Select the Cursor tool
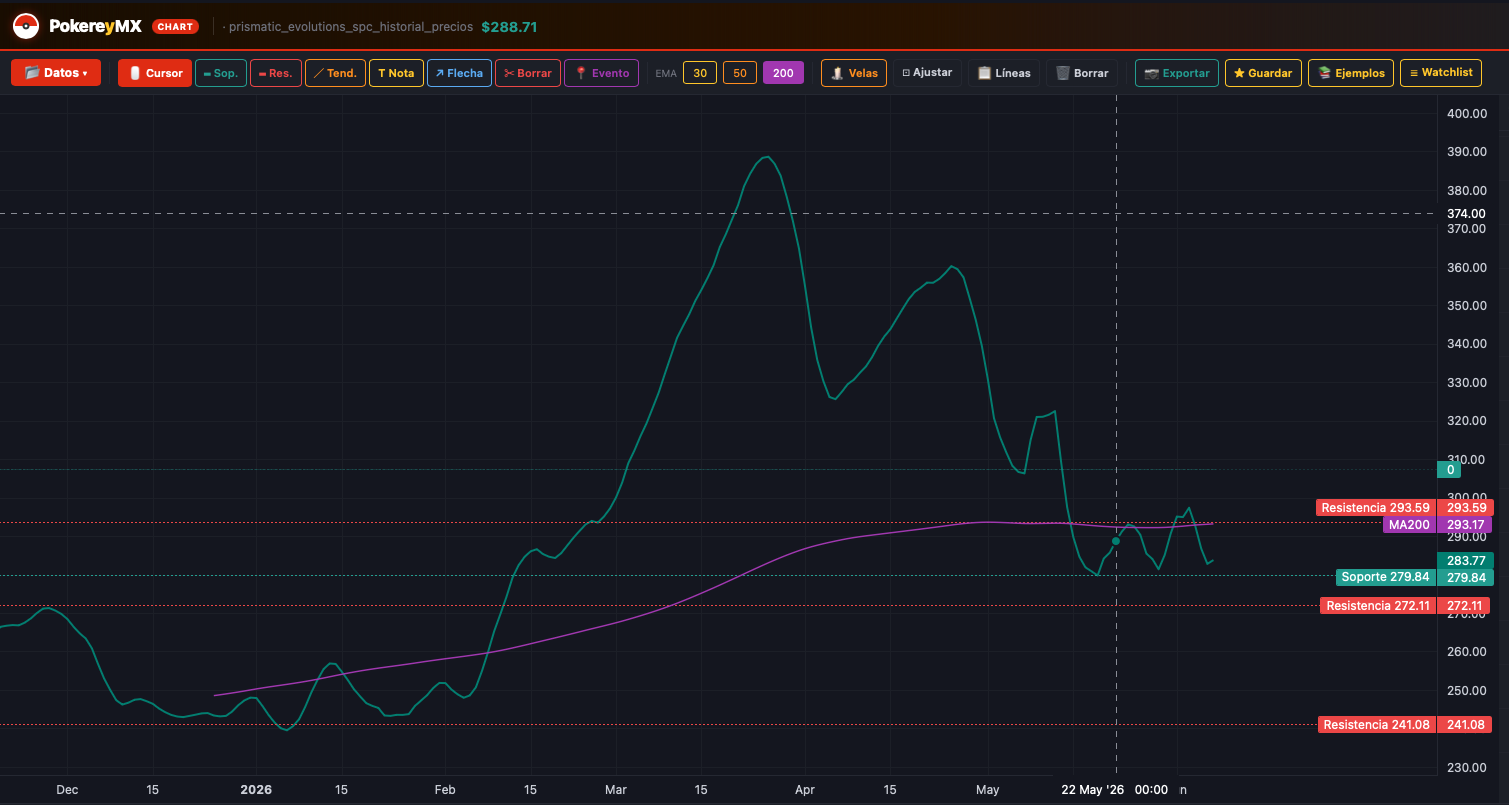Viewport: 1509px width, 805px height. 155,73
